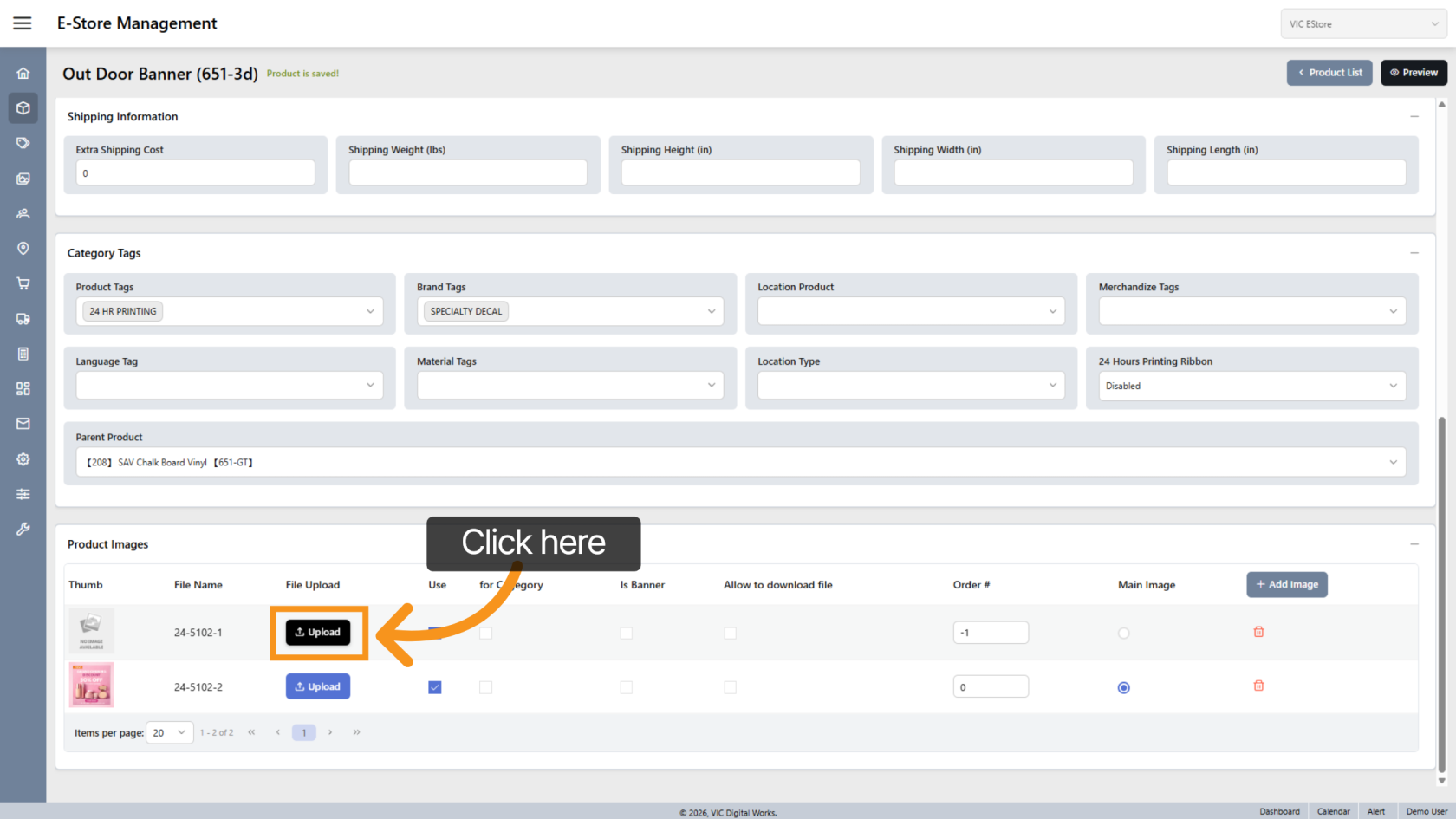Click the mail envelope sidebar icon

23,424
